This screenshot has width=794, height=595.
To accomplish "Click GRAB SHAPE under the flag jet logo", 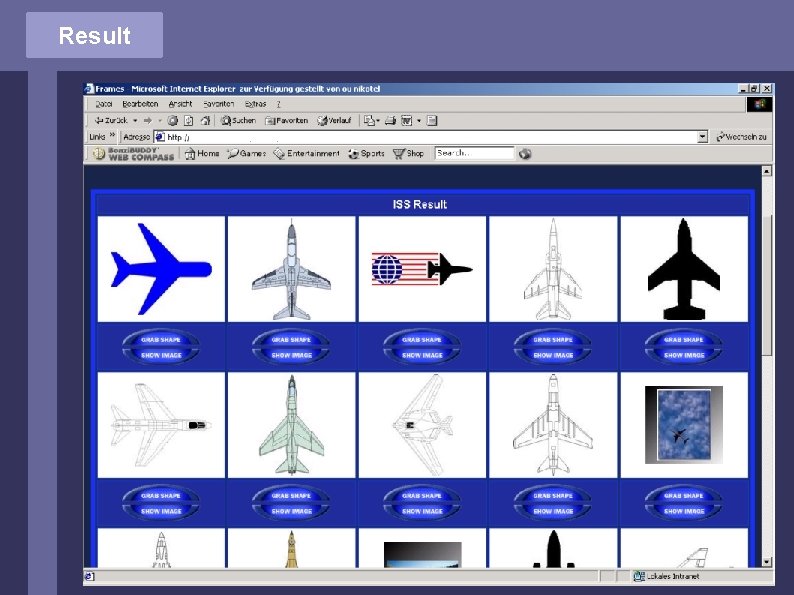I will click(422, 340).
